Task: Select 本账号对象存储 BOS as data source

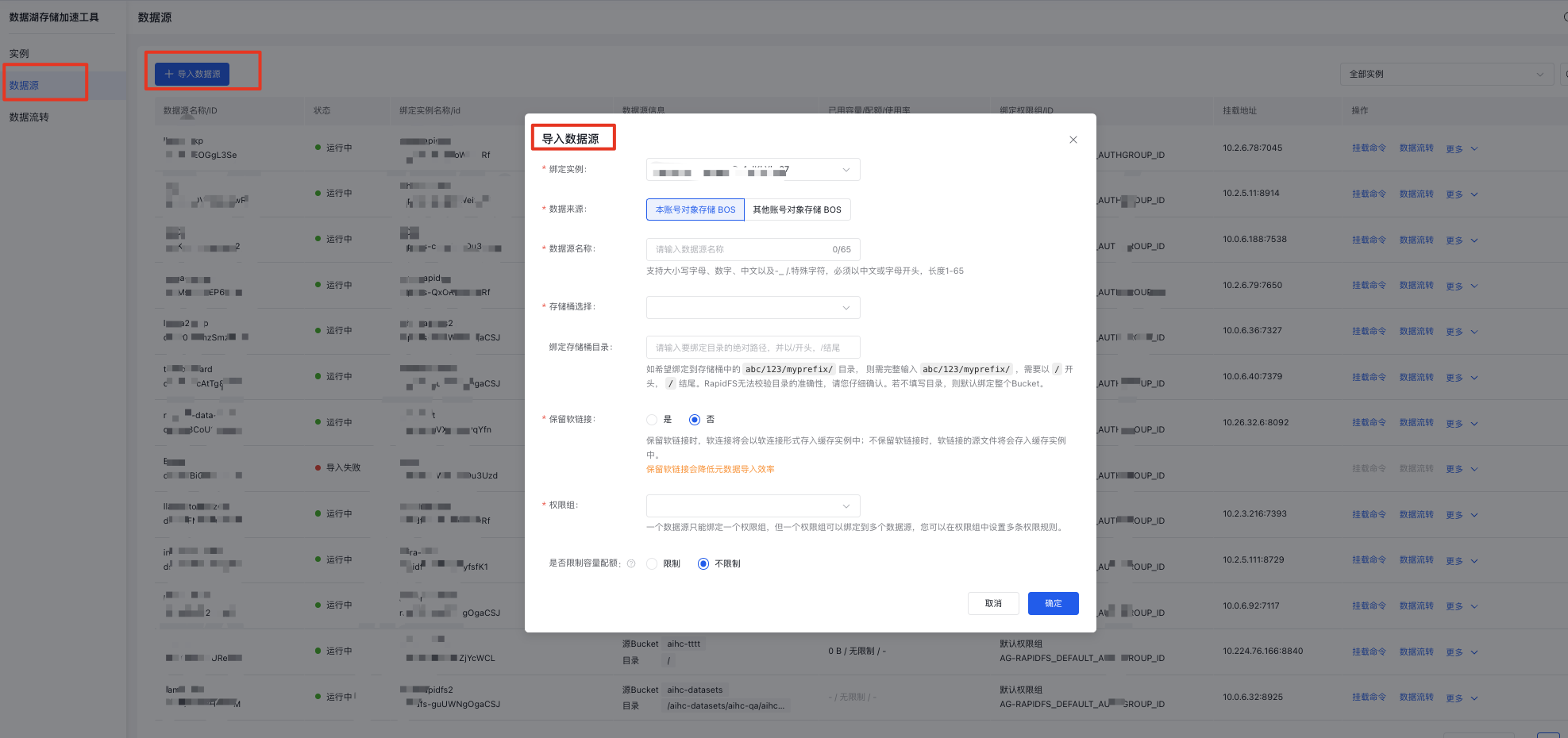Action: 695,209
